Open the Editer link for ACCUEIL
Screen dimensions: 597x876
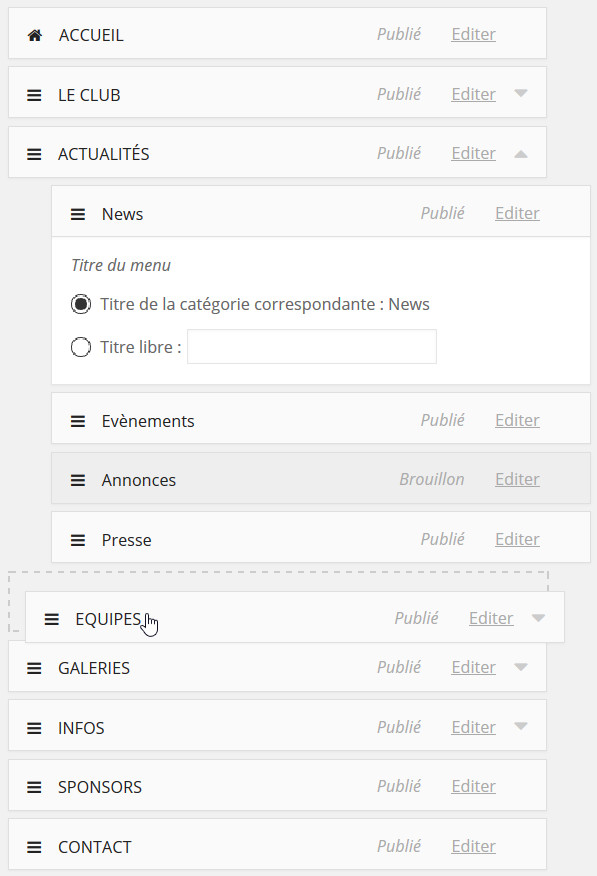click(474, 35)
